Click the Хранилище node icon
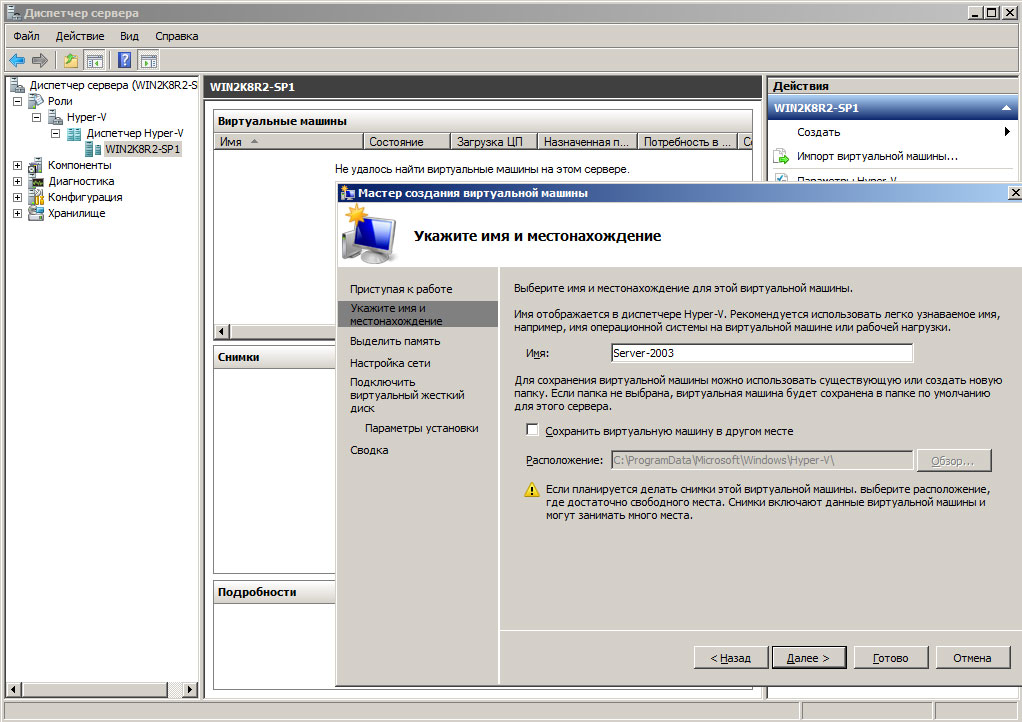The height and width of the screenshot is (722, 1022). point(36,213)
